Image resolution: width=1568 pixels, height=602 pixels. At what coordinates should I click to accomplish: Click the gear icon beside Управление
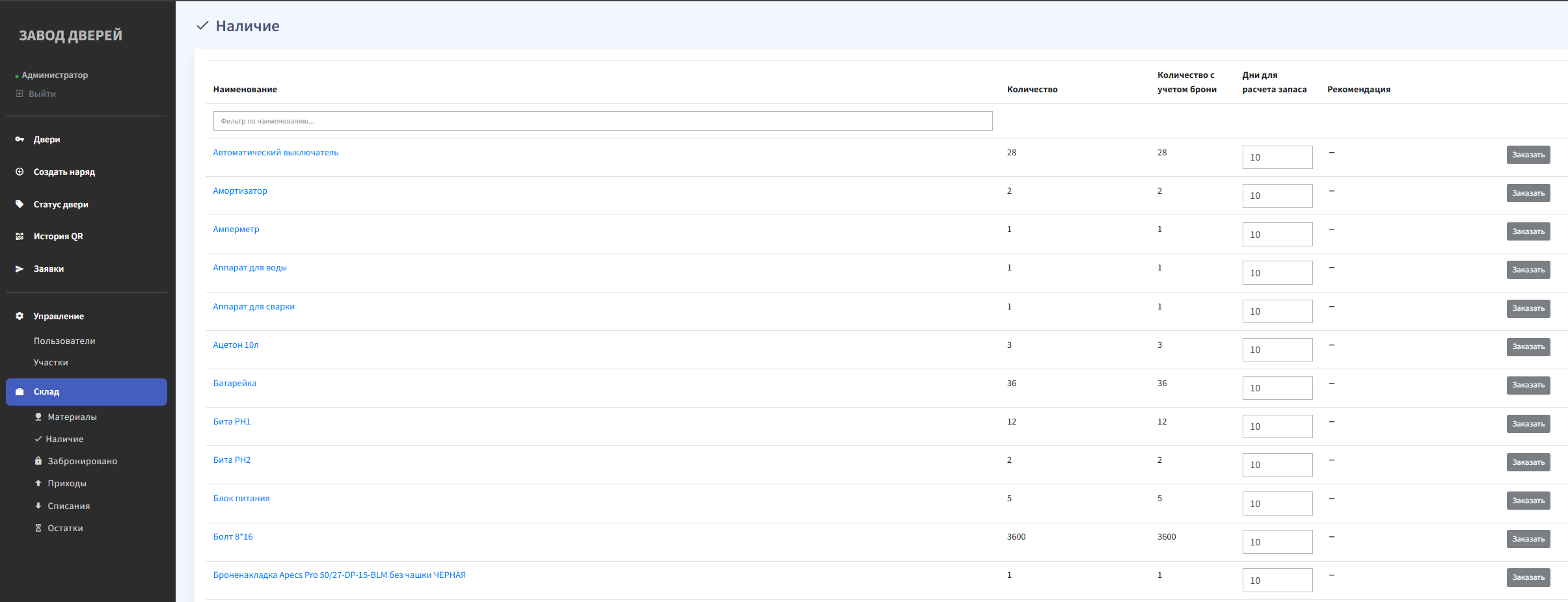[x=20, y=316]
